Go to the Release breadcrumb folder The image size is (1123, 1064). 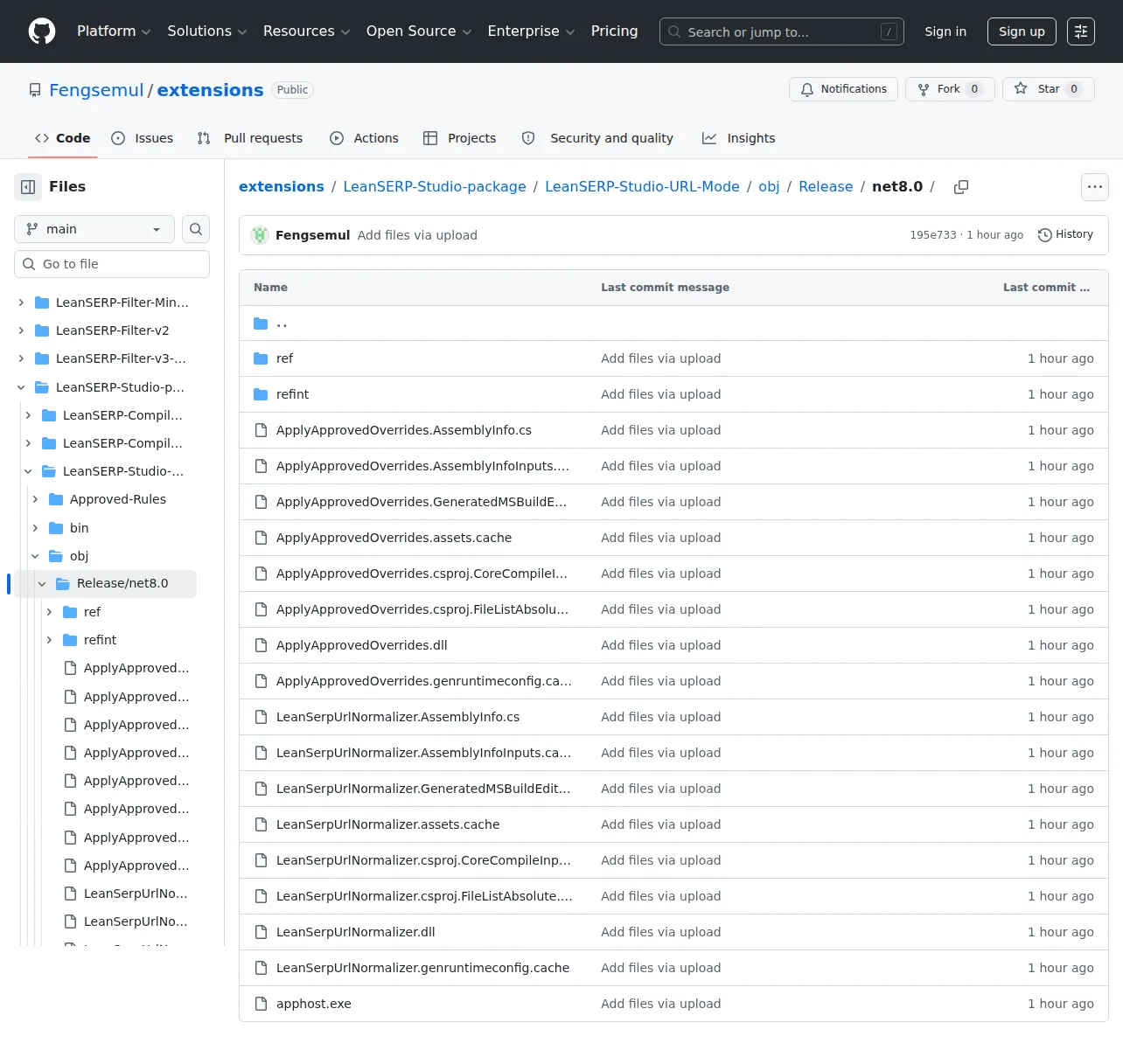[x=826, y=187]
